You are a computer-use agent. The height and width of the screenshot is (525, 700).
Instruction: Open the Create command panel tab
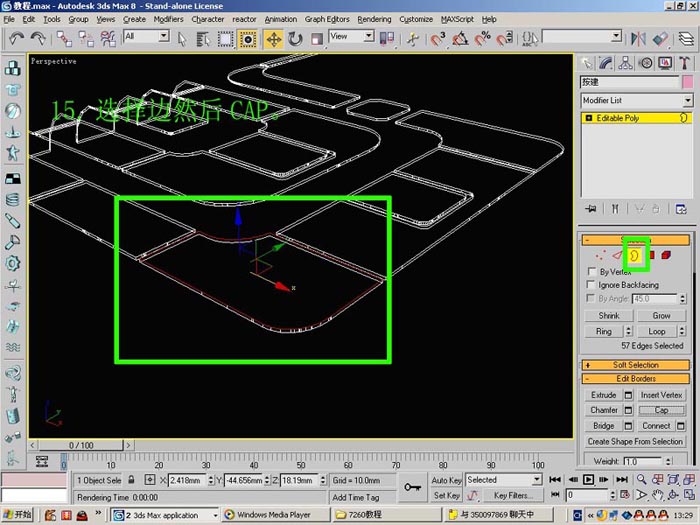click(x=587, y=63)
